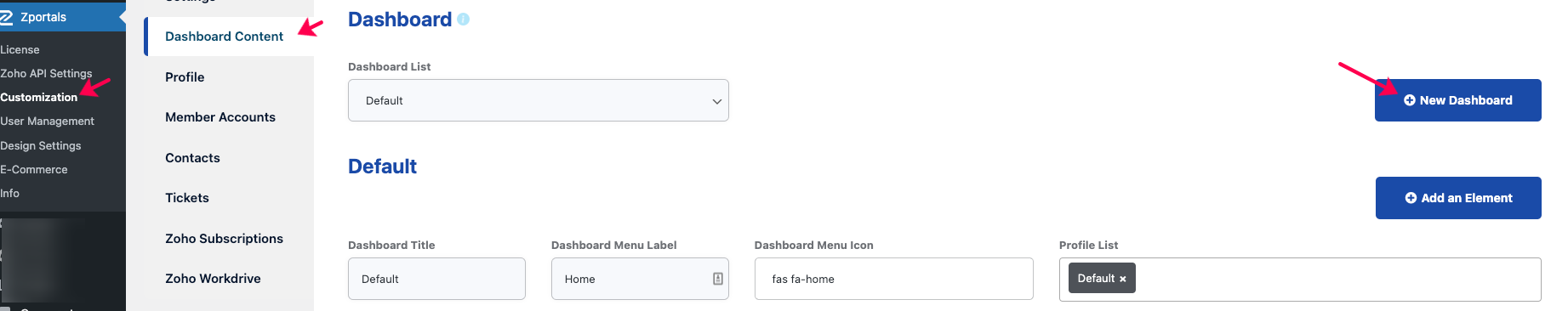Viewport: 1568px width, 311px height.
Task: Click the Zportals logo icon
Action: click(x=6, y=17)
